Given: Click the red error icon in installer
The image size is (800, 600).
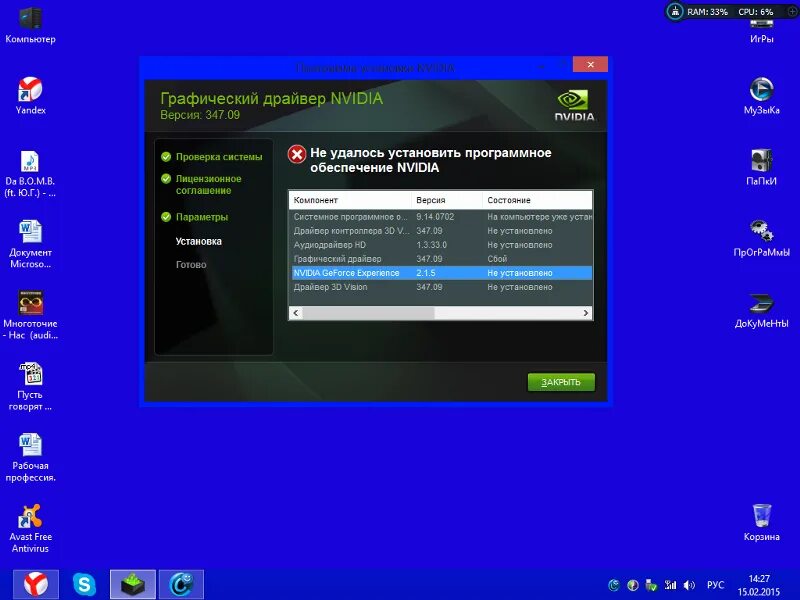Looking at the screenshot, I should point(296,154).
